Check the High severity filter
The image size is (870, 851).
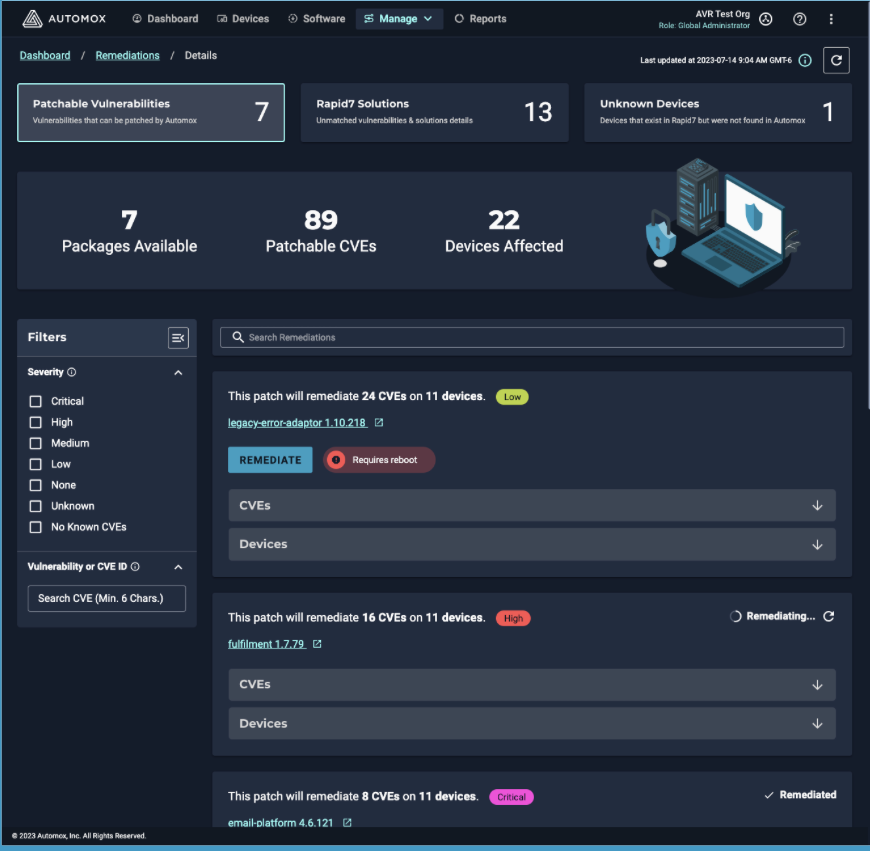coord(36,422)
